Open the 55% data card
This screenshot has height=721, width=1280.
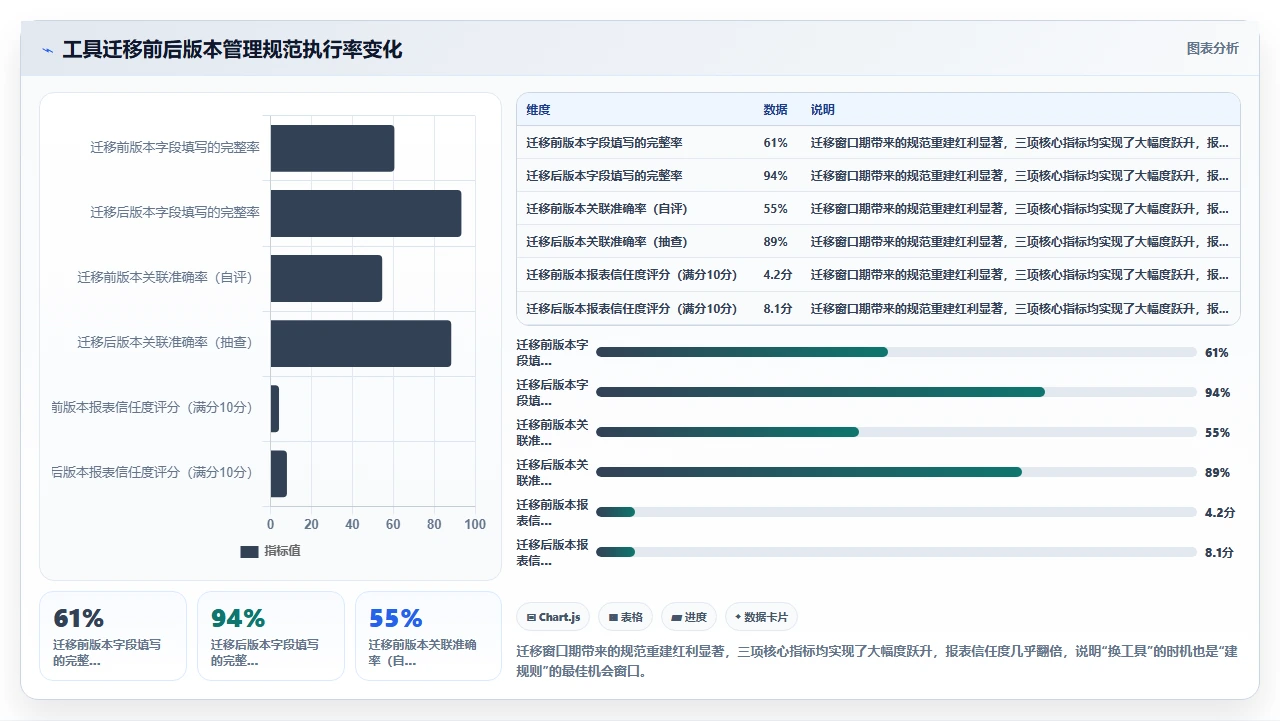[x=428, y=636]
